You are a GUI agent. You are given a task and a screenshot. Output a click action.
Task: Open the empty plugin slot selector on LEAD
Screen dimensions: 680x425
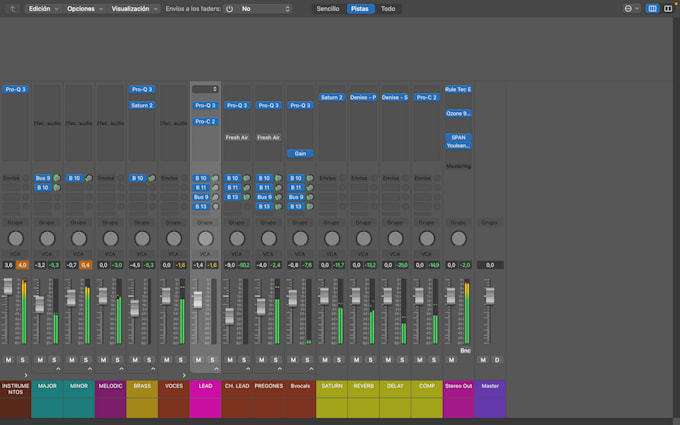205,89
